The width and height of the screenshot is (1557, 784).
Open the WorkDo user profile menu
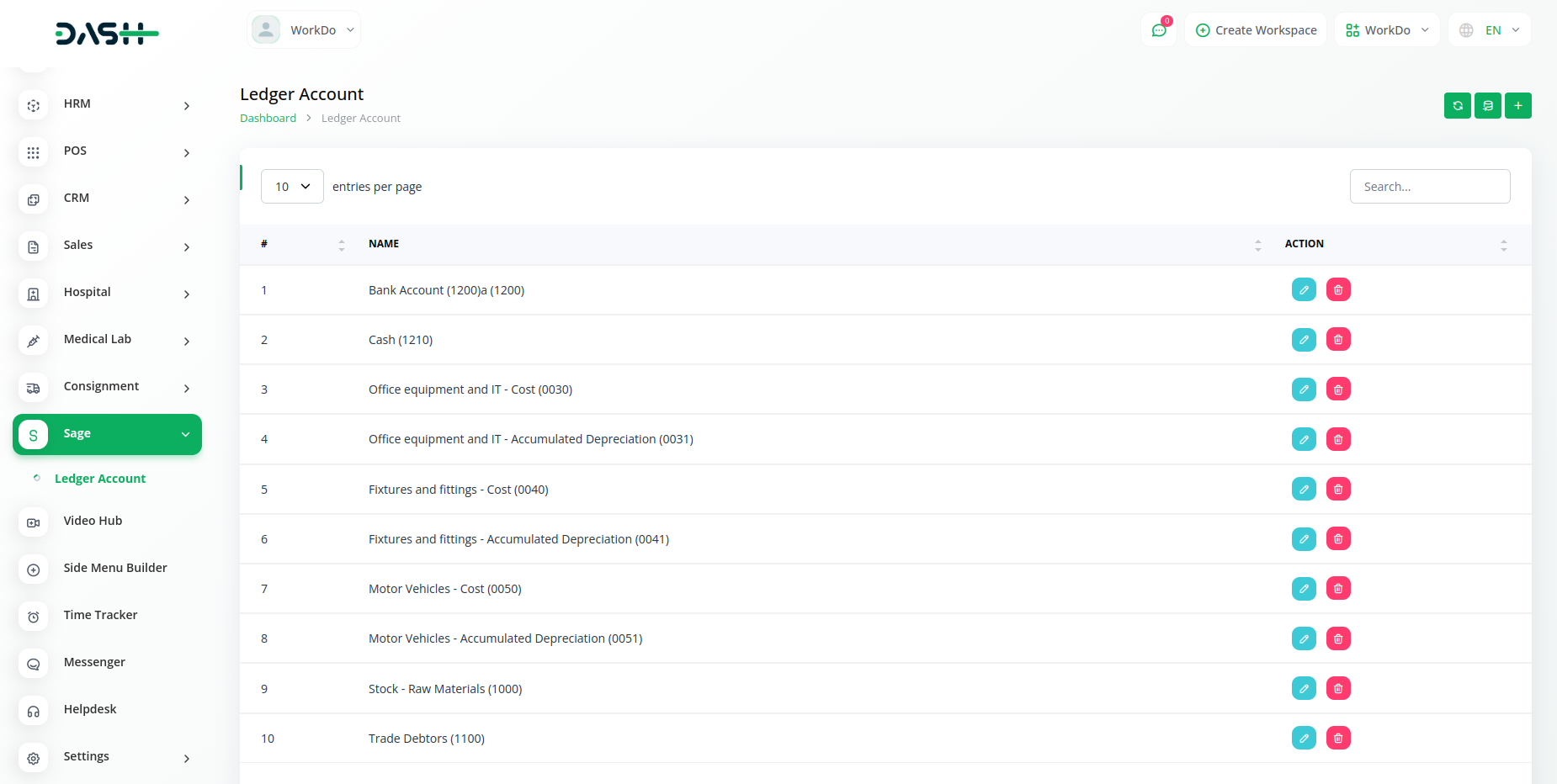304,30
